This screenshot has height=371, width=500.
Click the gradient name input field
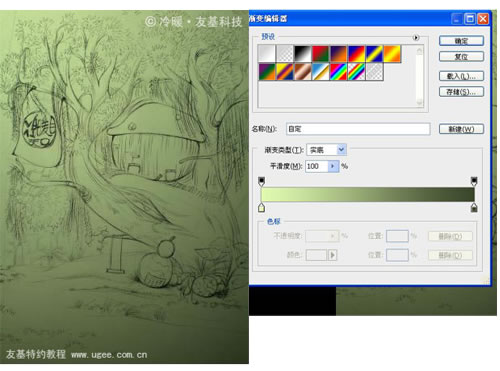point(358,129)
